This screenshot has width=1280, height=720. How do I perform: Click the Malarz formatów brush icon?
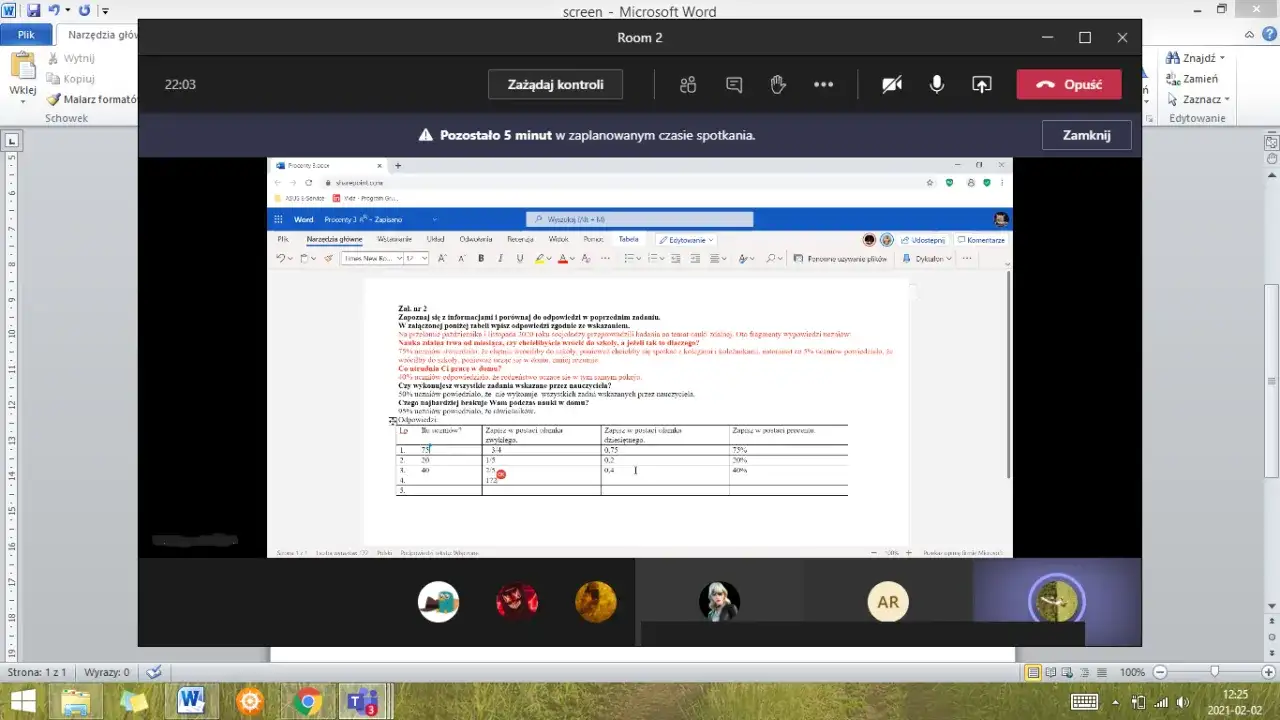54,99
